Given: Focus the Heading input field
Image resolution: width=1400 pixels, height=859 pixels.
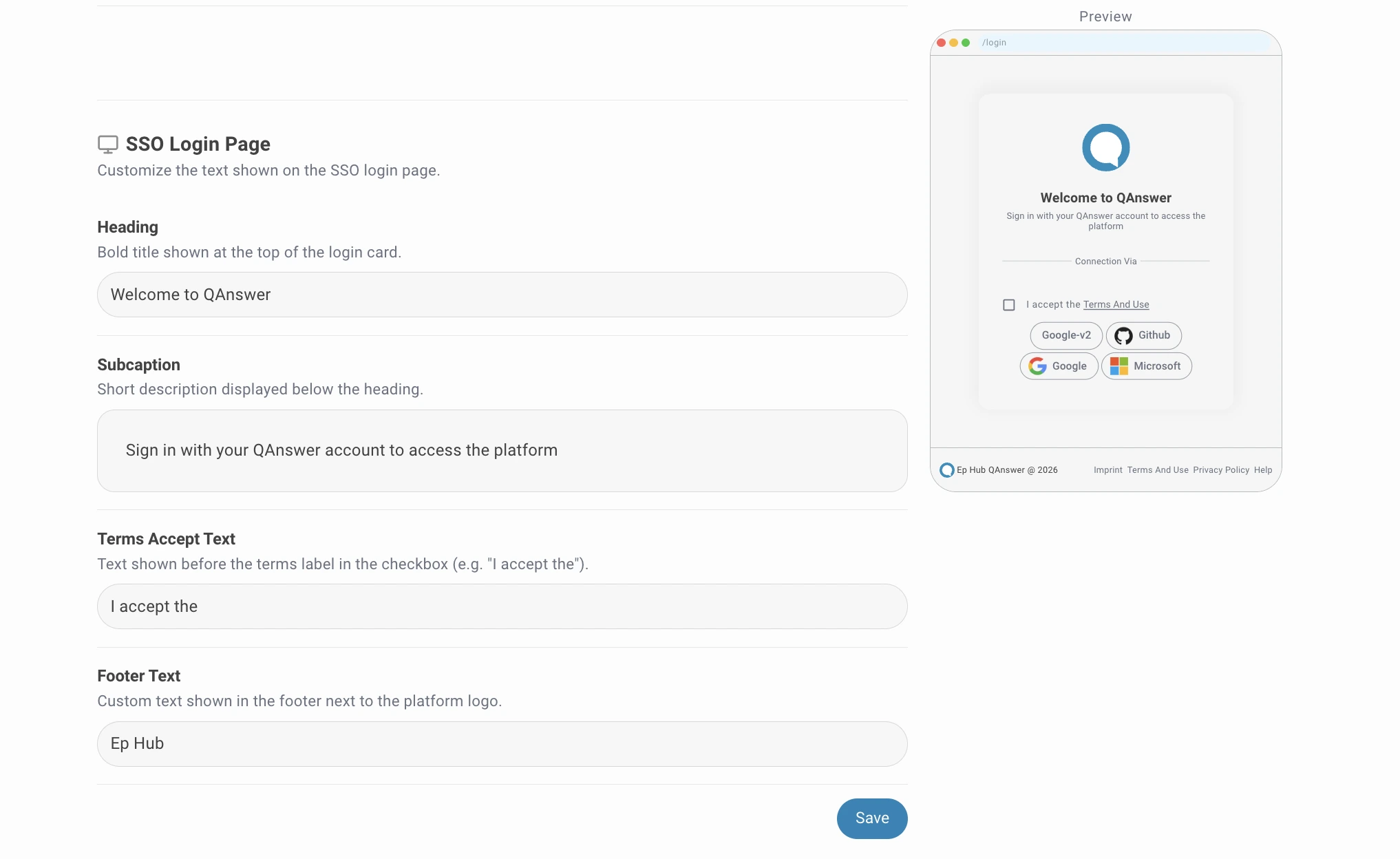Looking at the screenshot, I should click(x=502, y=295).
